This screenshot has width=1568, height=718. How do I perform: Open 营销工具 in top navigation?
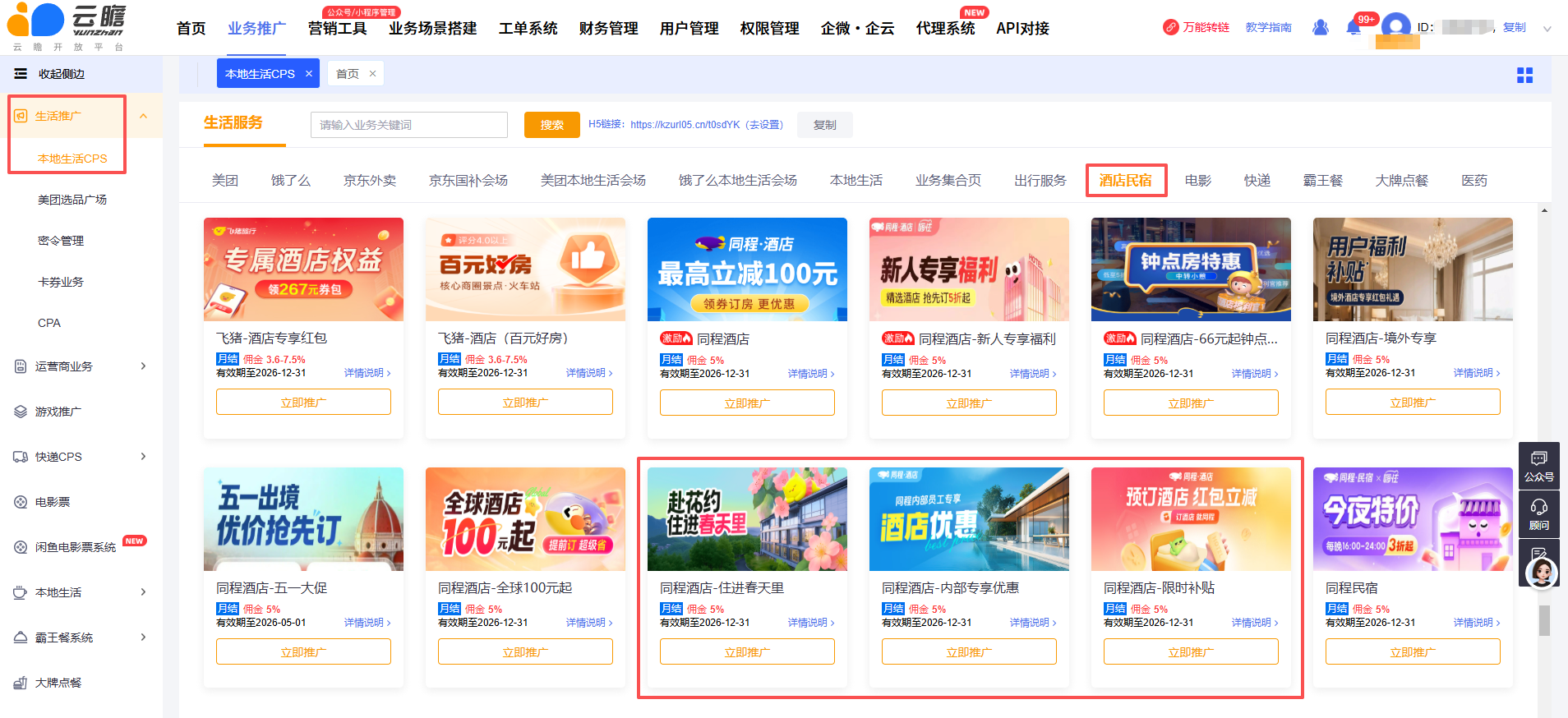pyautogui.click(x=337, y=29)
